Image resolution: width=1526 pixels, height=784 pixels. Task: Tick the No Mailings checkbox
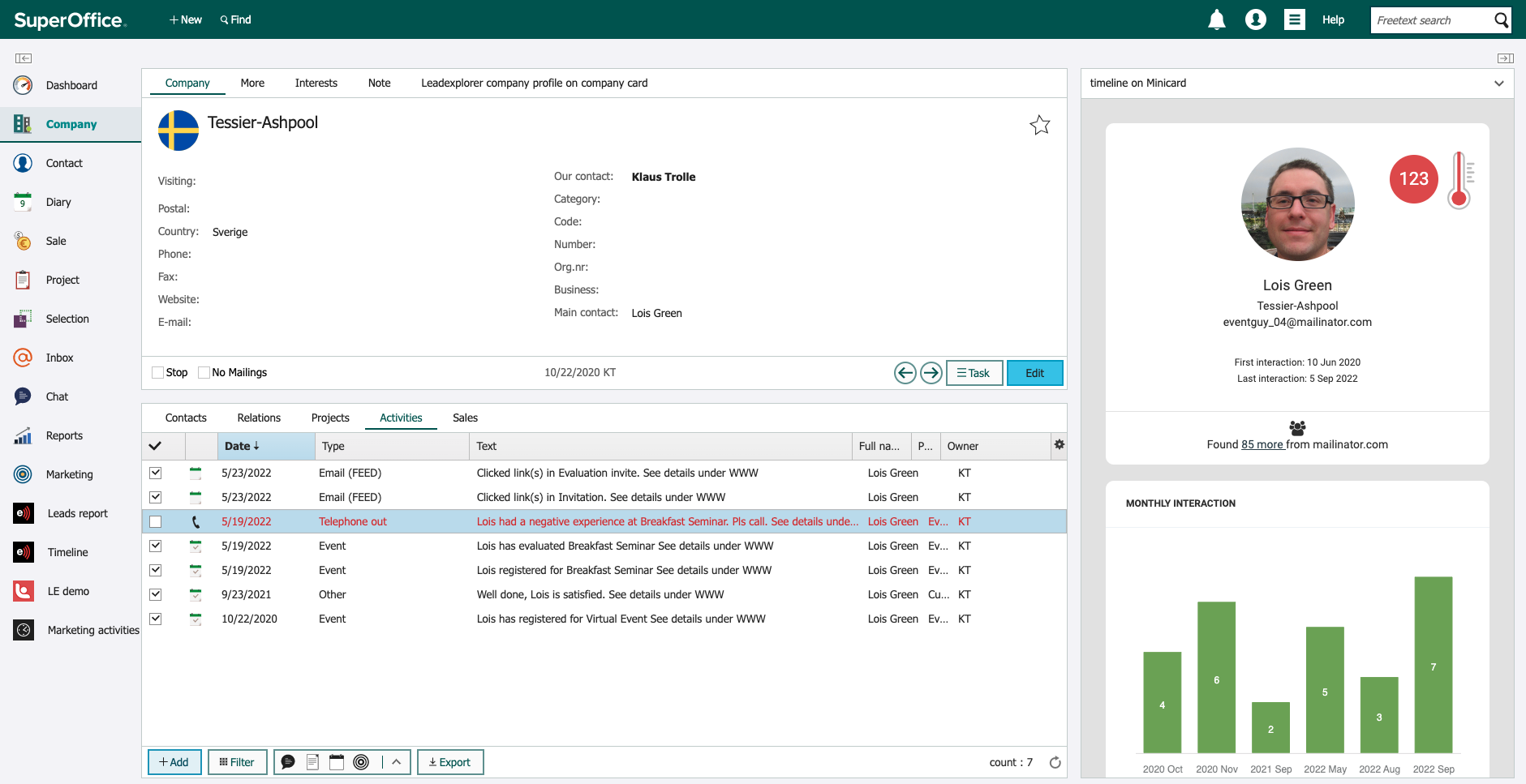tap(204, 373)
